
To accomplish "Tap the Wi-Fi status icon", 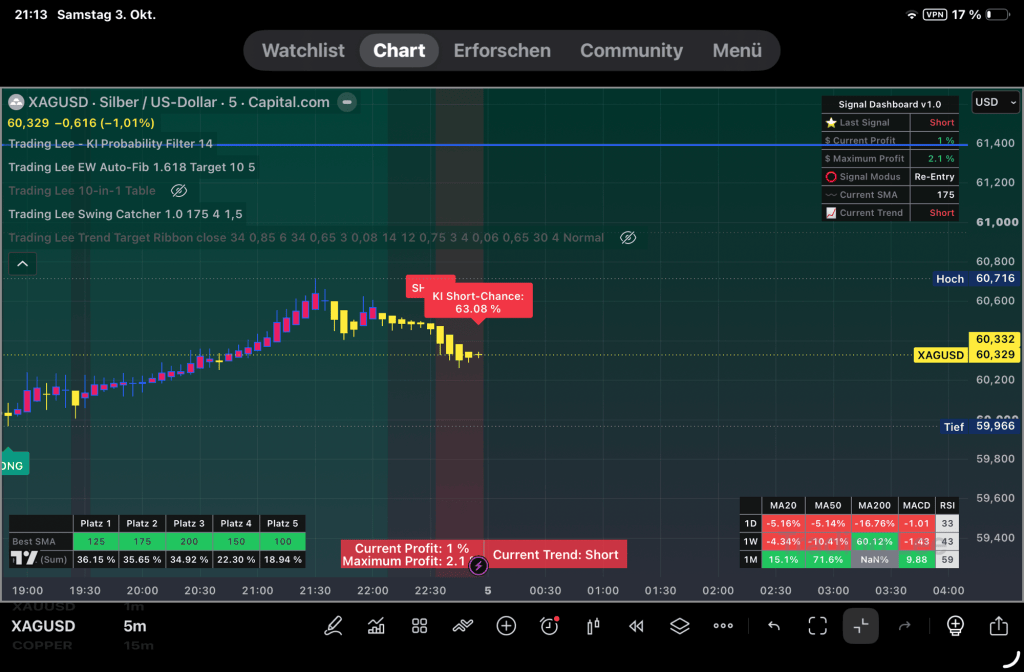I will pos(912,14).
